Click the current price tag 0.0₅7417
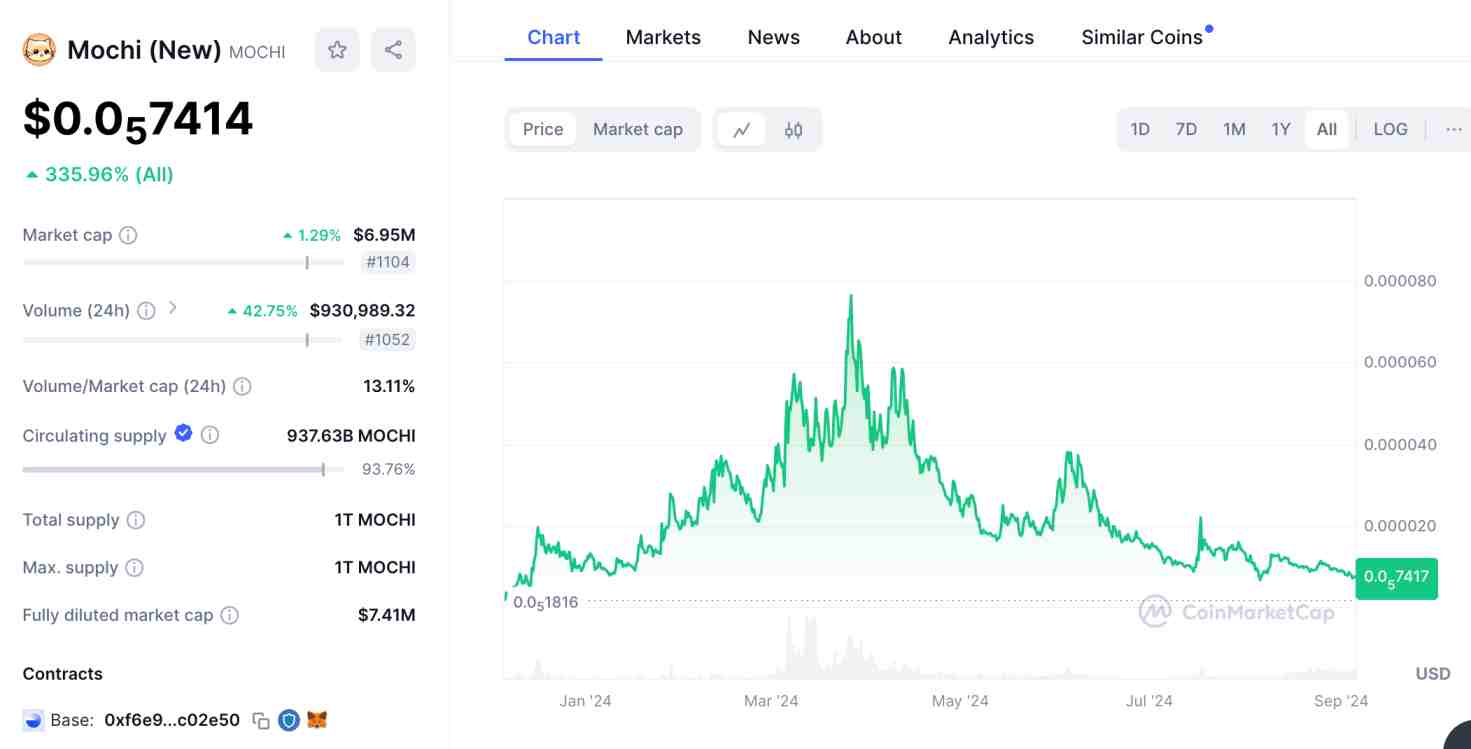The image size is (1471, 749). (1397, 578)
